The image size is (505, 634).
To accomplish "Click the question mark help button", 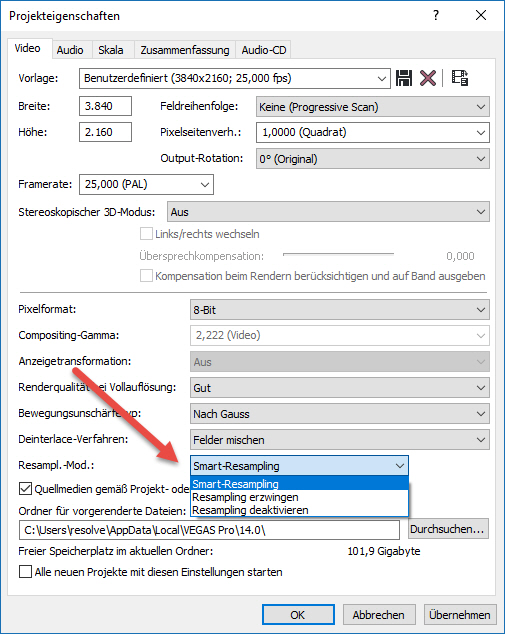I will [x=435, y=15].
